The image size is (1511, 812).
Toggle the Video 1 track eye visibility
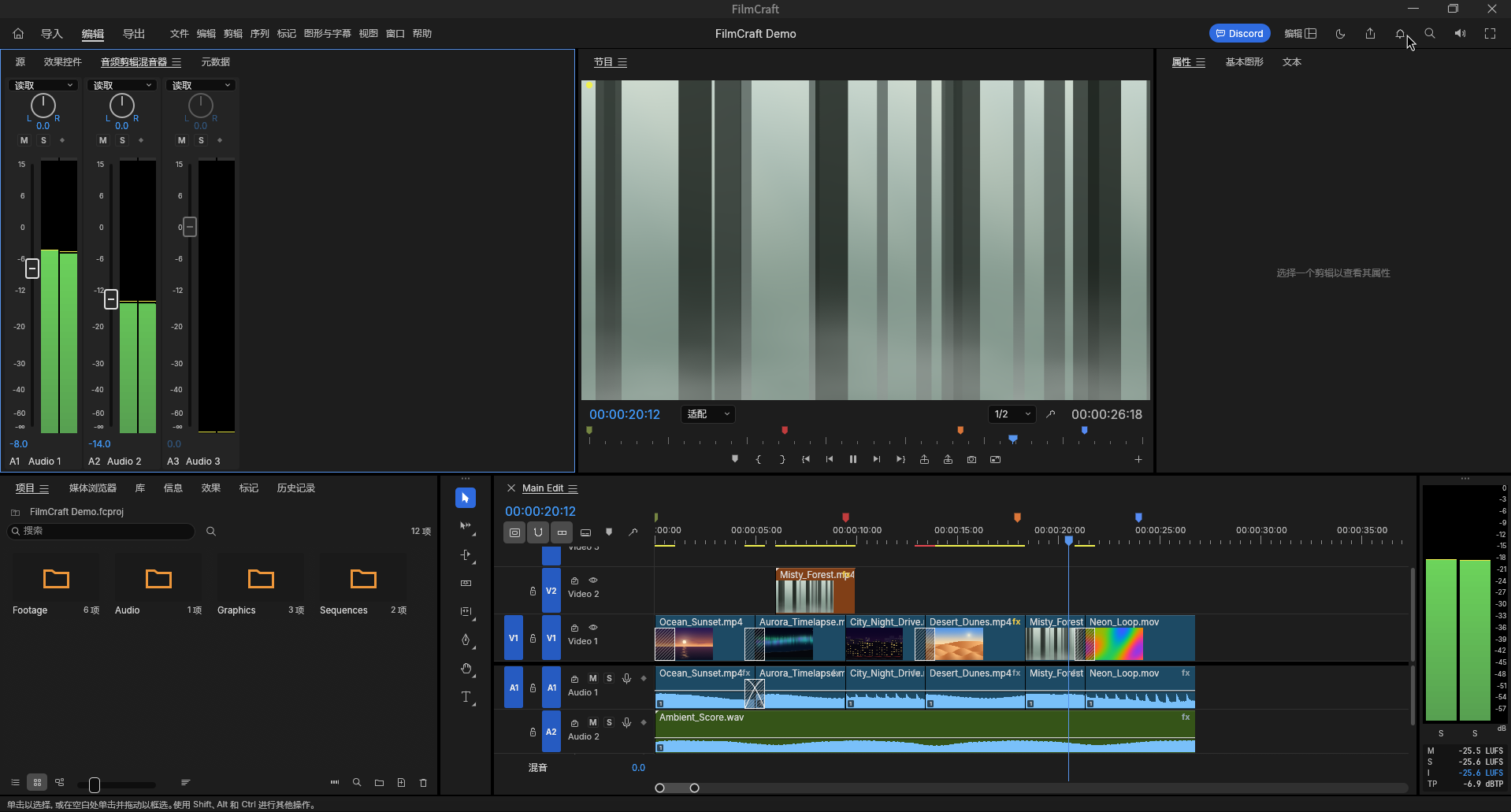click(593, 628)
